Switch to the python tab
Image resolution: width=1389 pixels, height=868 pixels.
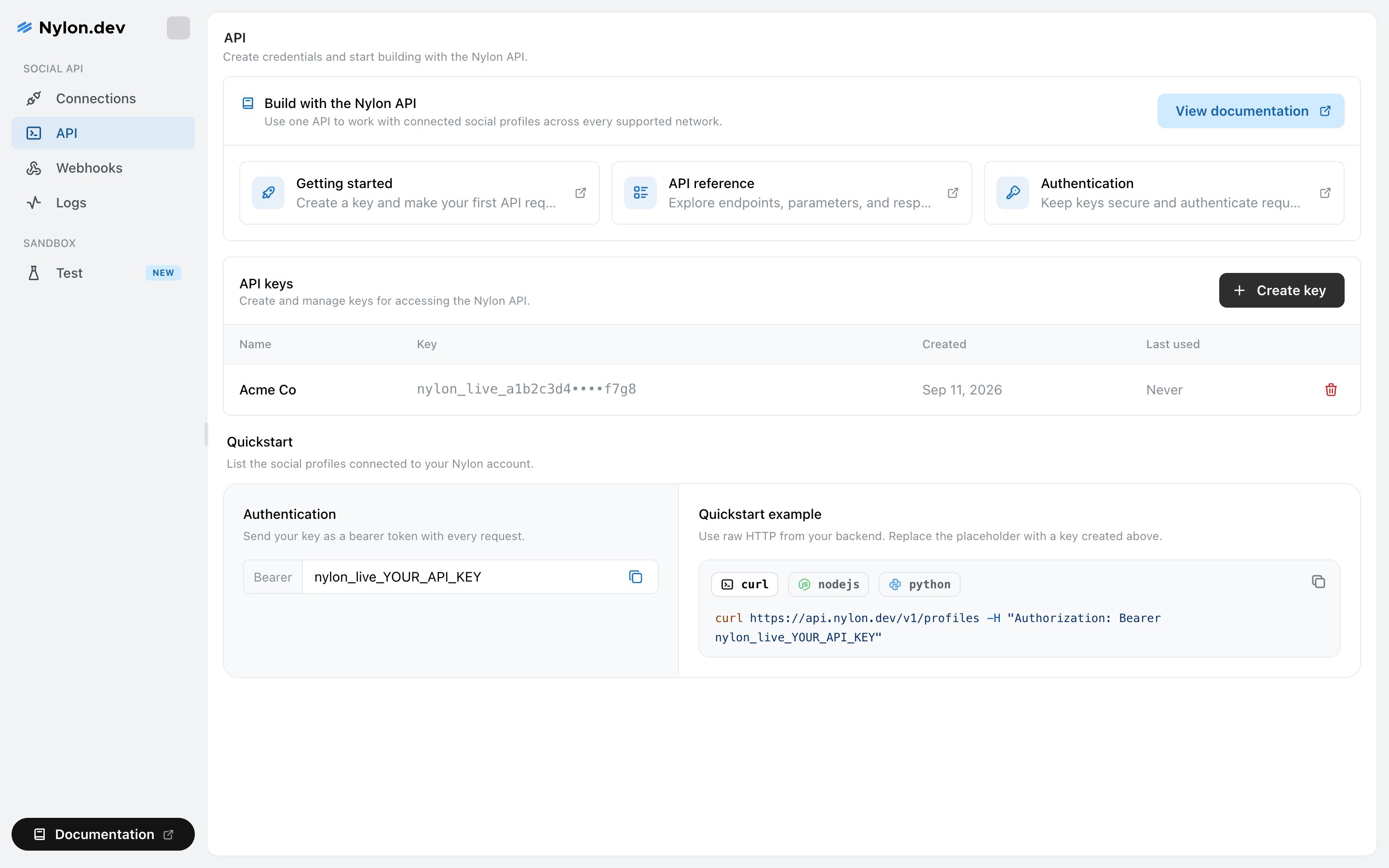coord(920,584)
